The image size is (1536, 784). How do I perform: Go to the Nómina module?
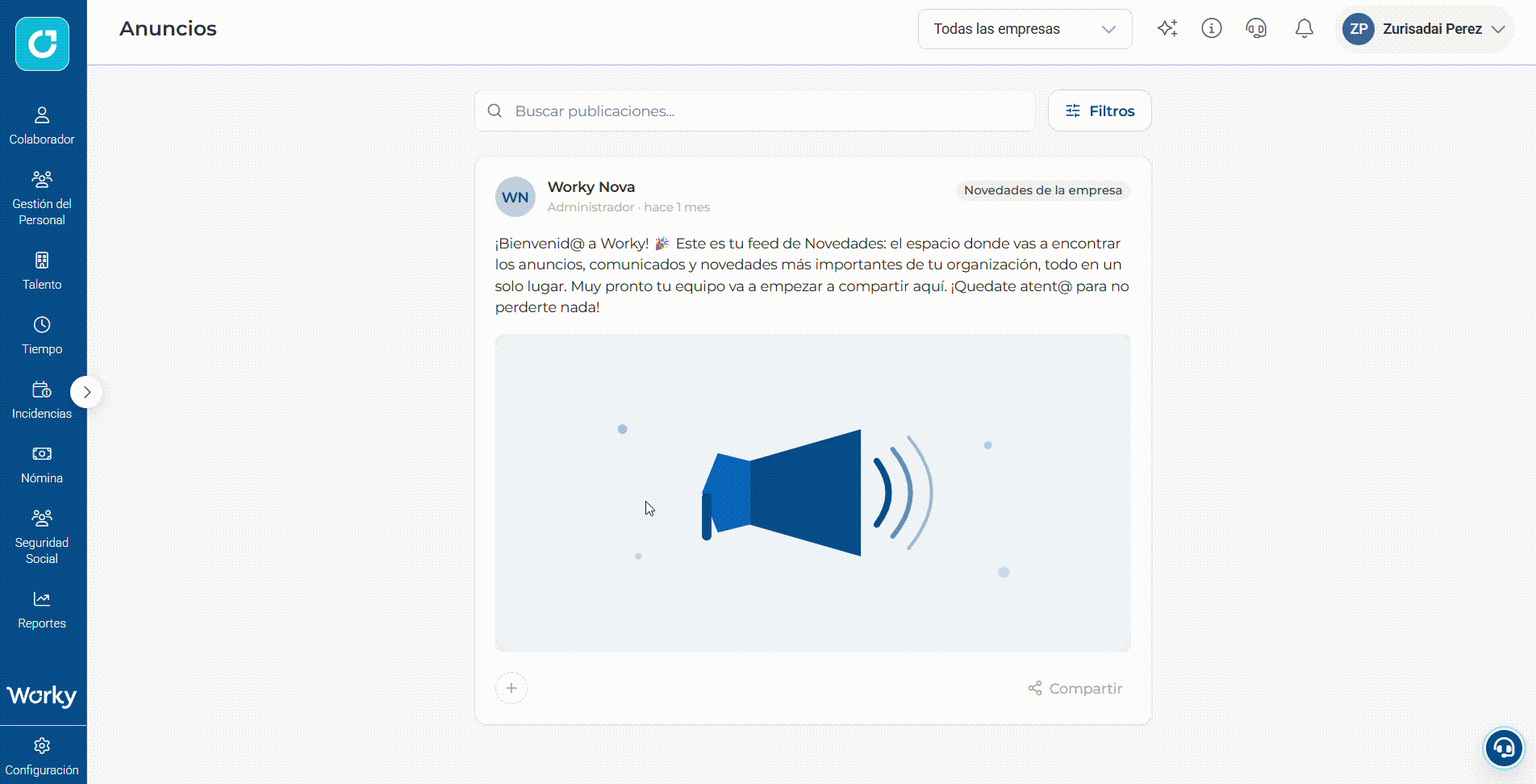tap(42, 465)
